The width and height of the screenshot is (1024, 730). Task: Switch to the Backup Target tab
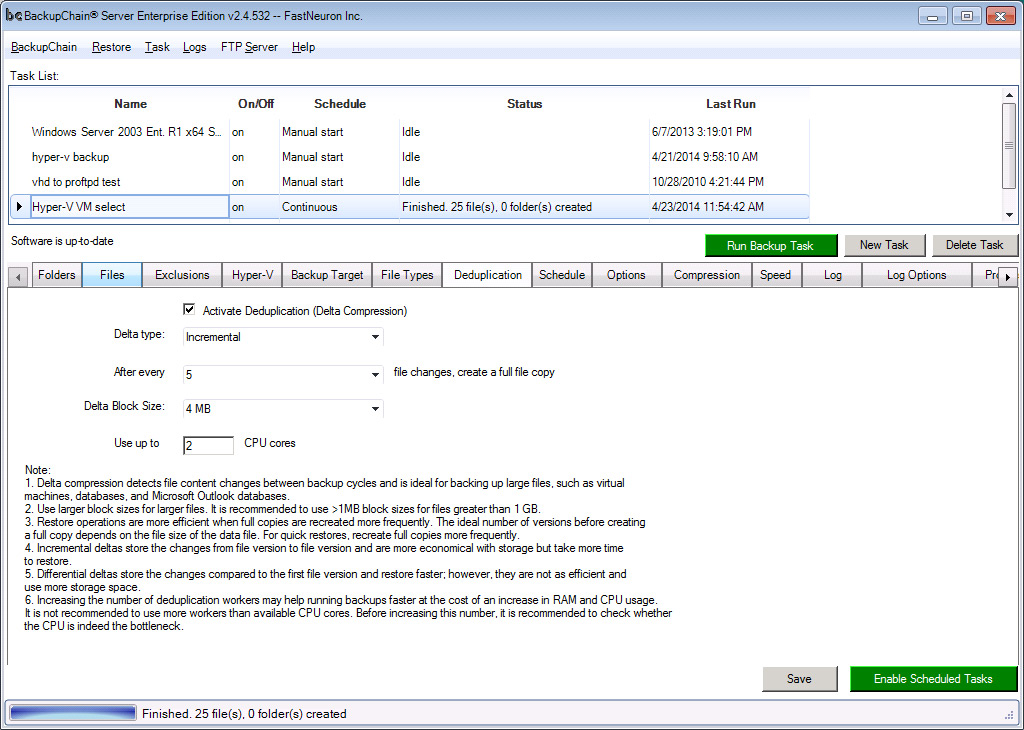pos(327,275)
